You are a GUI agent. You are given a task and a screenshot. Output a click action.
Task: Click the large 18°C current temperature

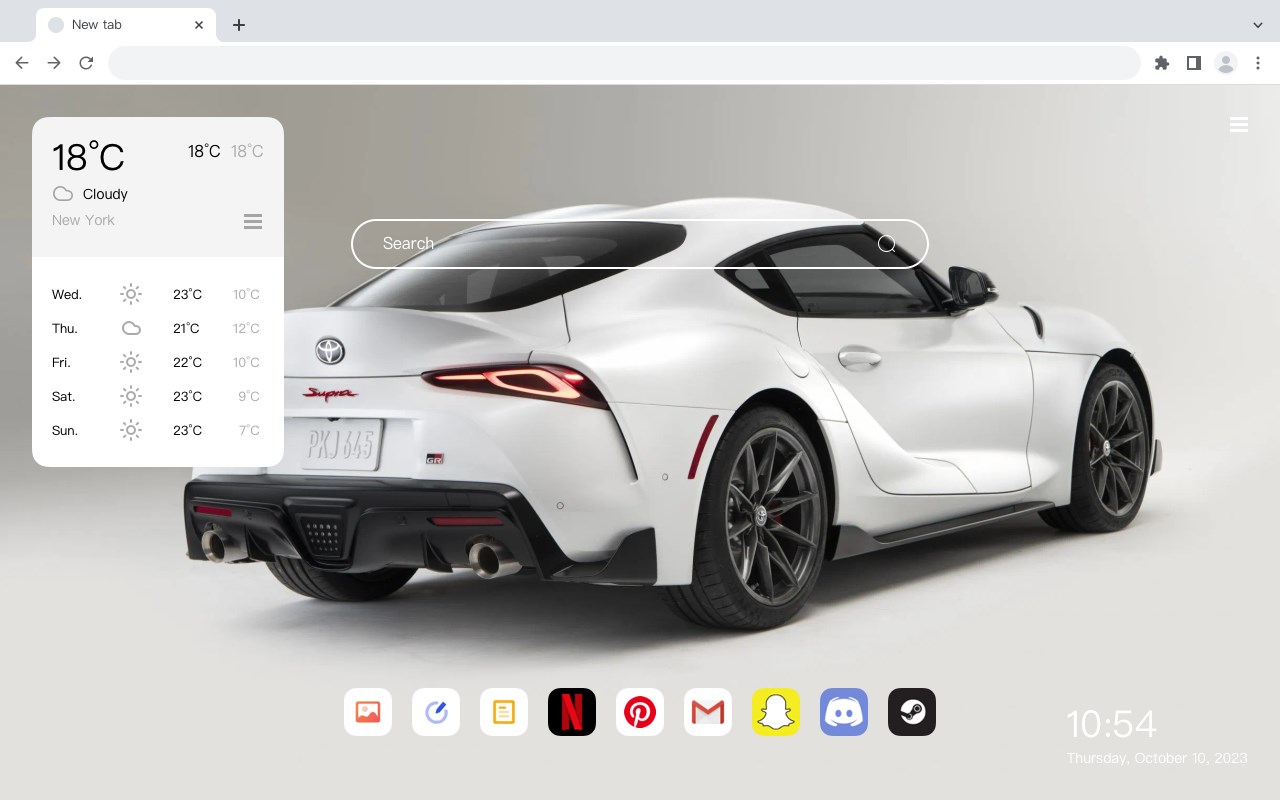pos(88,157)
